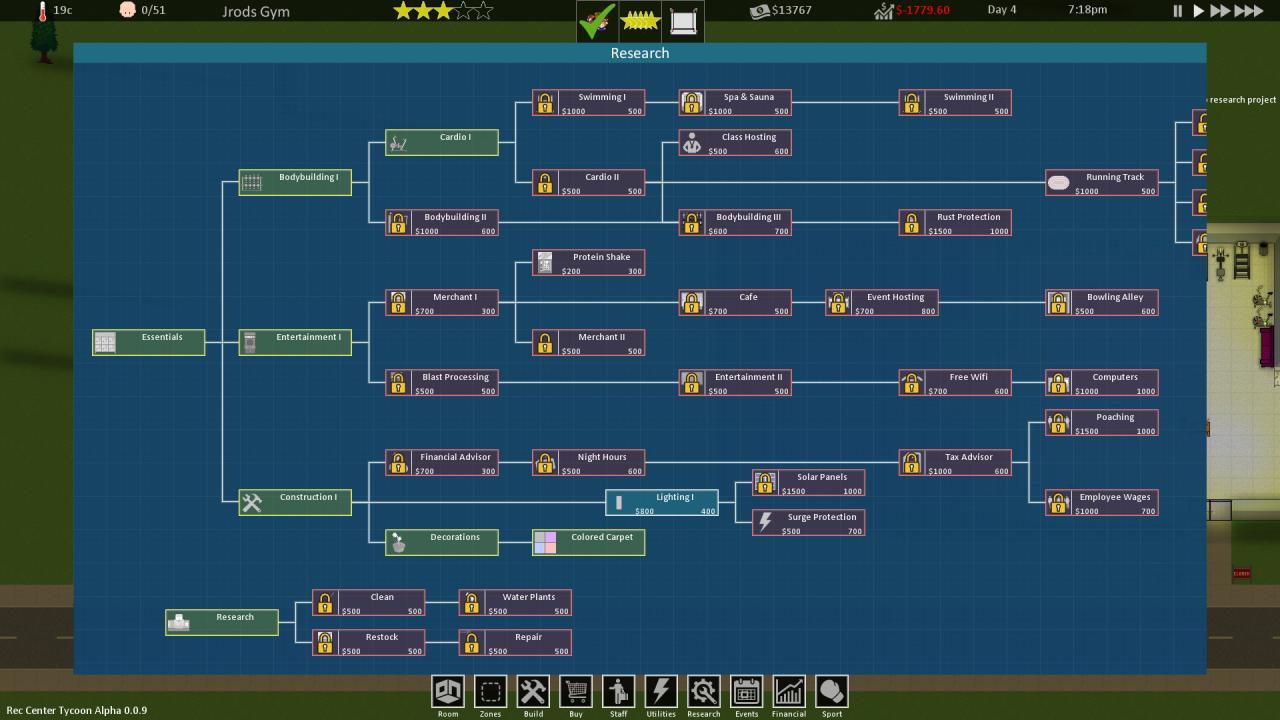This screenshot has width=1280, height=720.
Task: Unlock the Swimming I research node
Action: point(588,102)
